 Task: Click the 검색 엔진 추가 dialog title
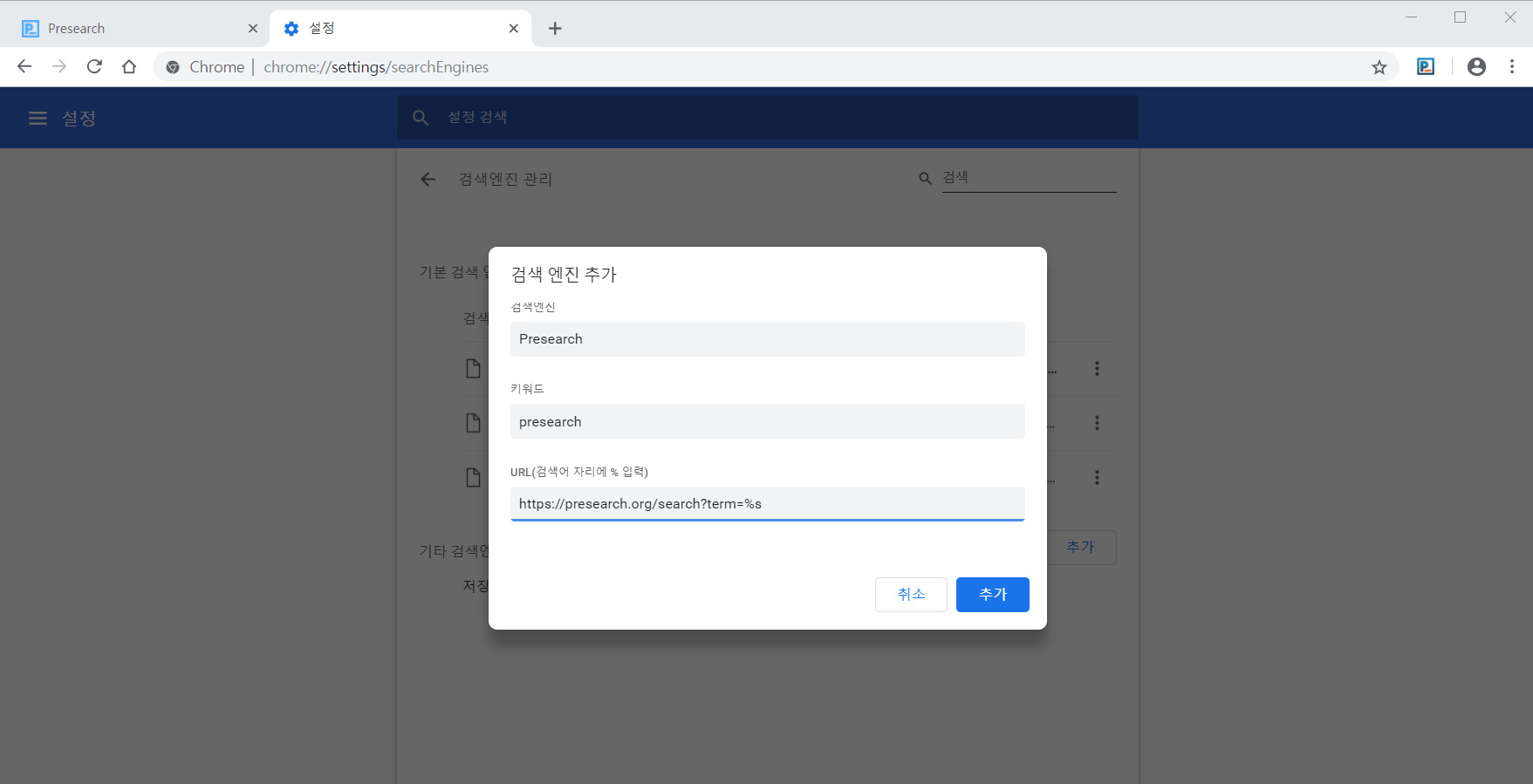564,275
